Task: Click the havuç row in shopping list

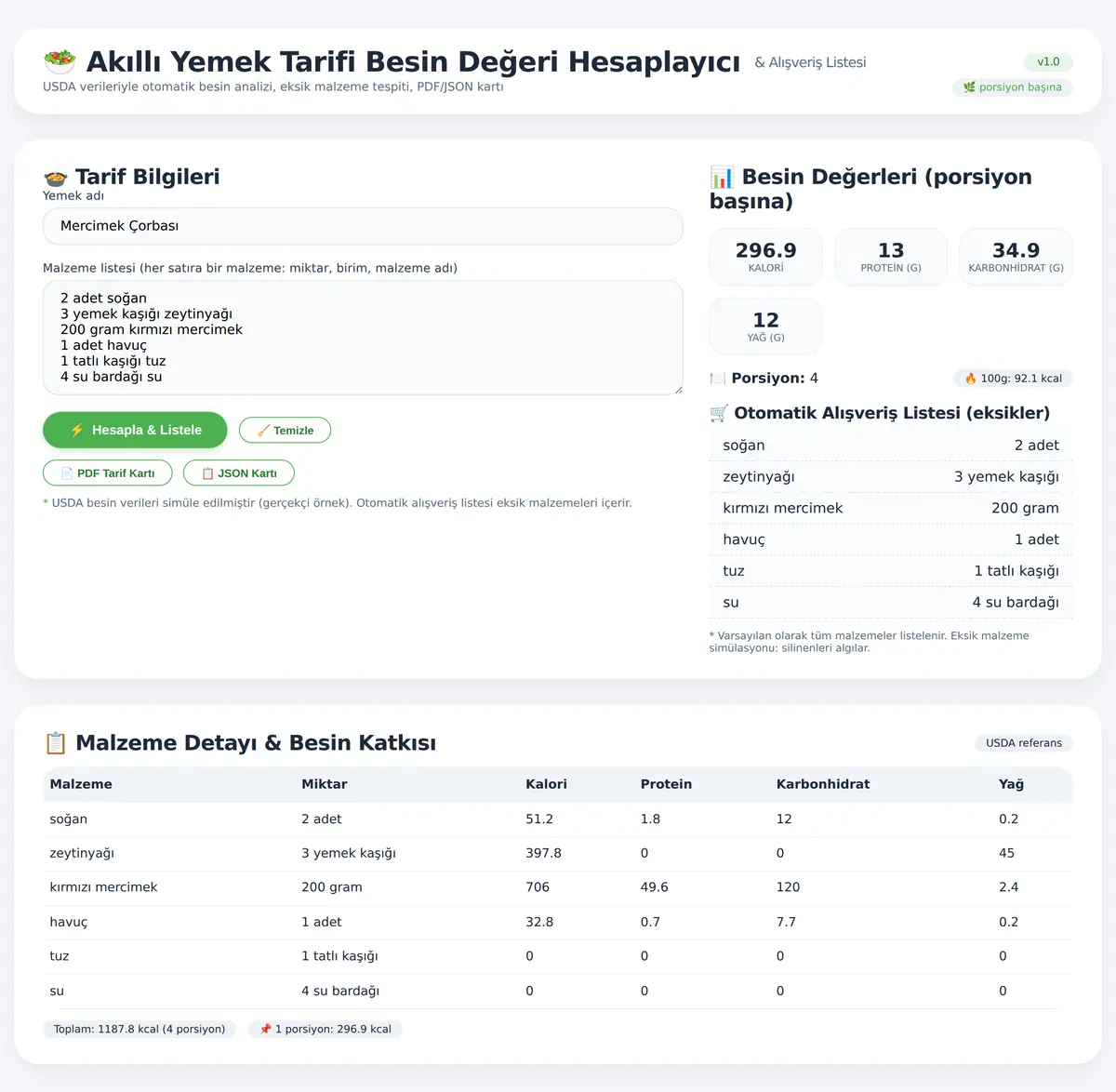Action: coord(891,539)
